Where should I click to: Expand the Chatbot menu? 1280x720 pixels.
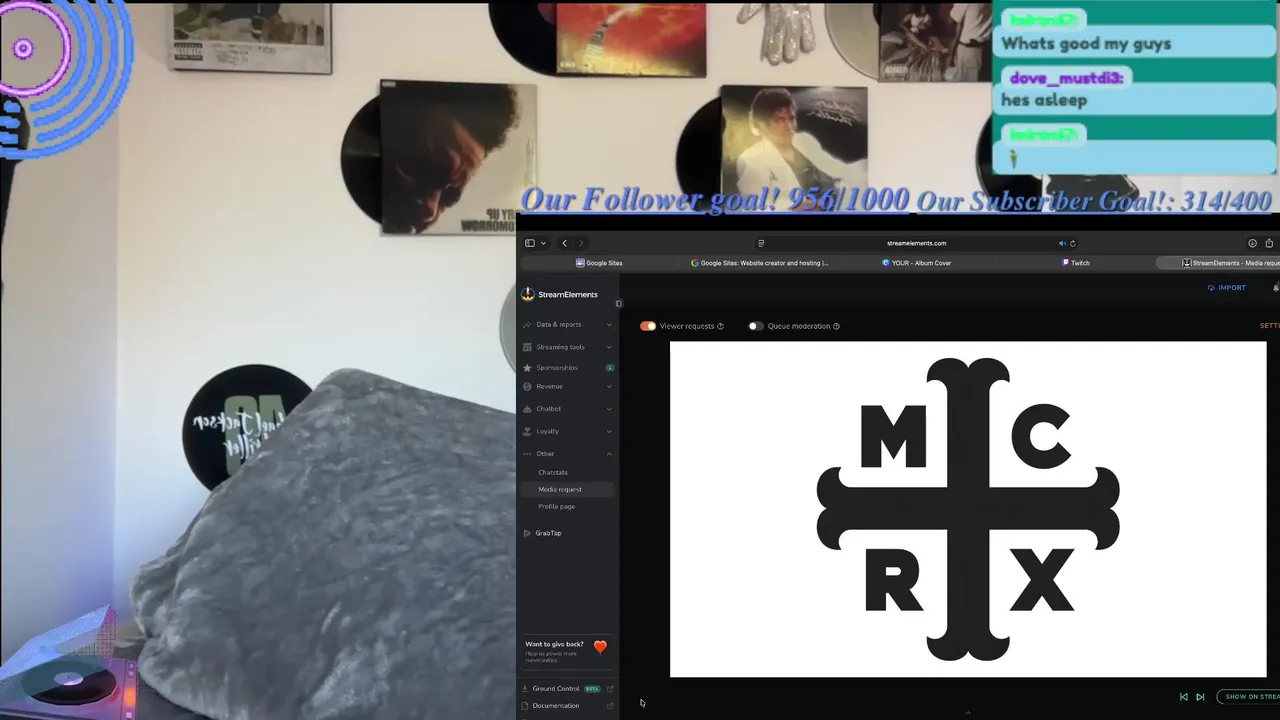[567, 409]
